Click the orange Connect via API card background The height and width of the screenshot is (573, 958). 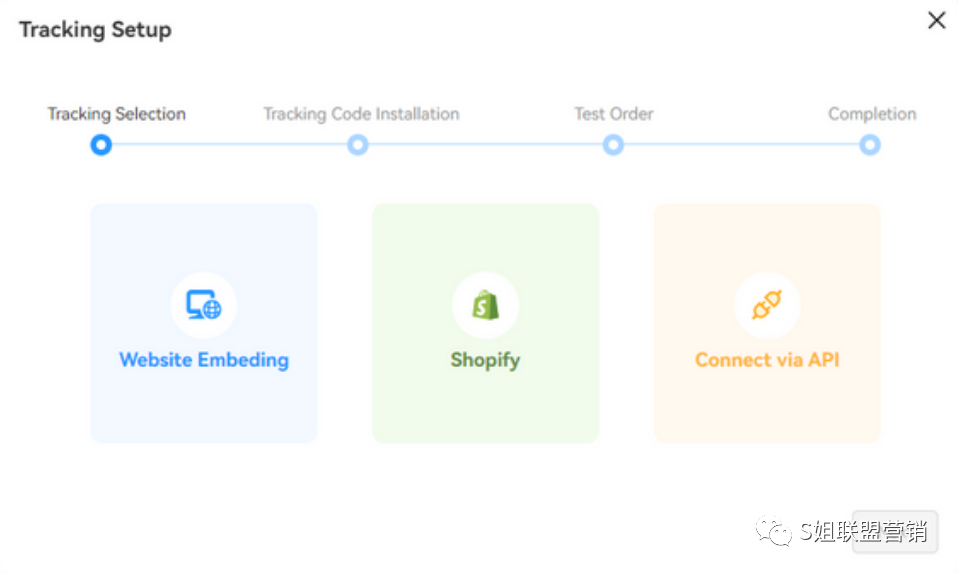[x=767, y=403]
